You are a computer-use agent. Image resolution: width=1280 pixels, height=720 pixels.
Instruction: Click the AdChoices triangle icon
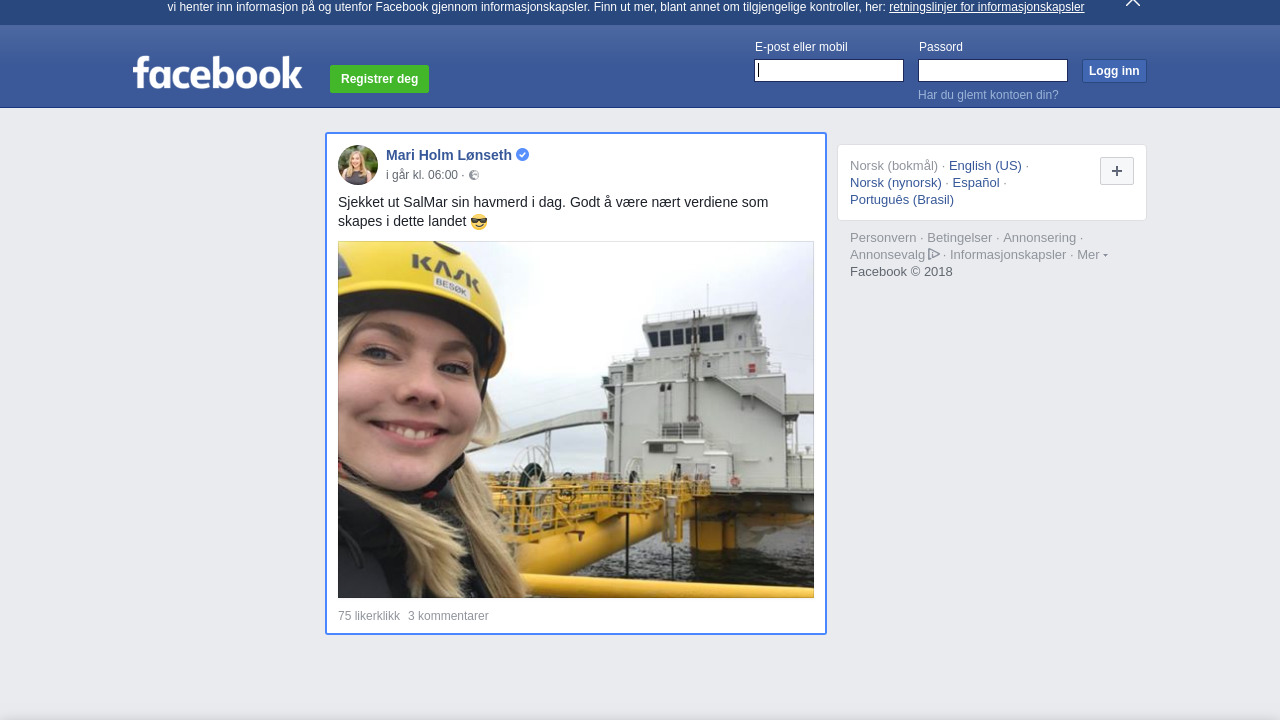click(x=934, y=254)
